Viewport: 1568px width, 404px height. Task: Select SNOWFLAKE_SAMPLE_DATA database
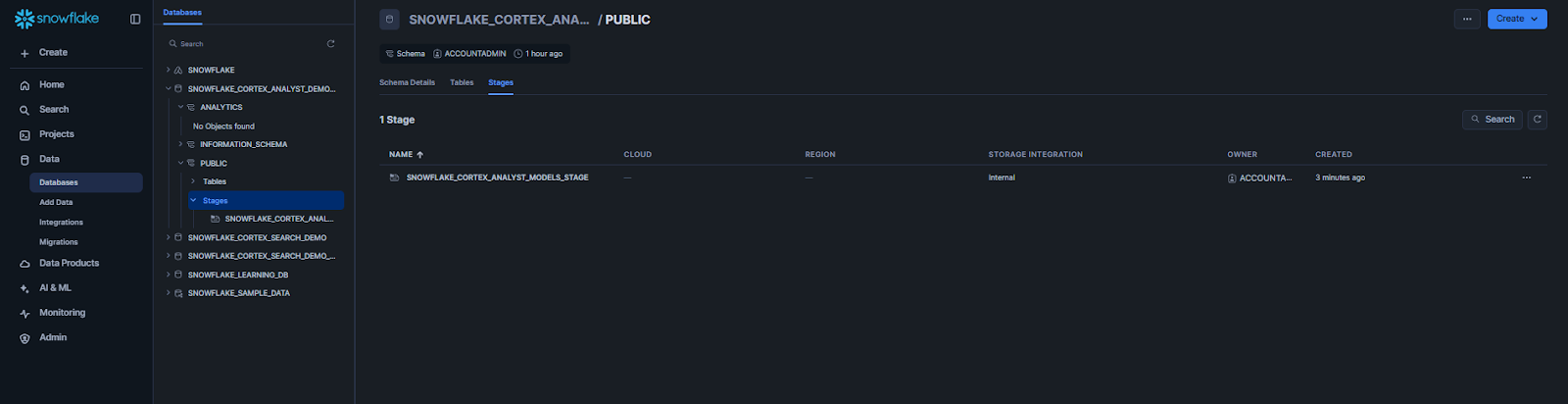point(239,294)
